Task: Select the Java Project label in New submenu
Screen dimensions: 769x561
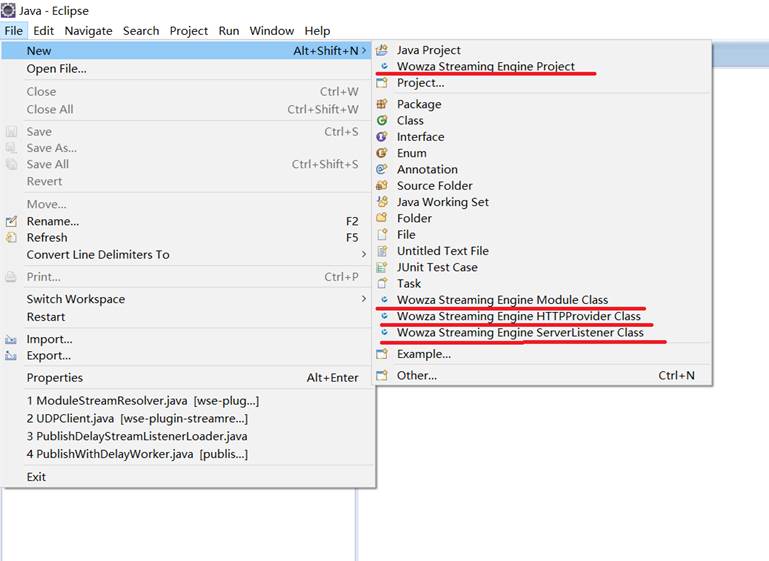Action: point(429,50)
